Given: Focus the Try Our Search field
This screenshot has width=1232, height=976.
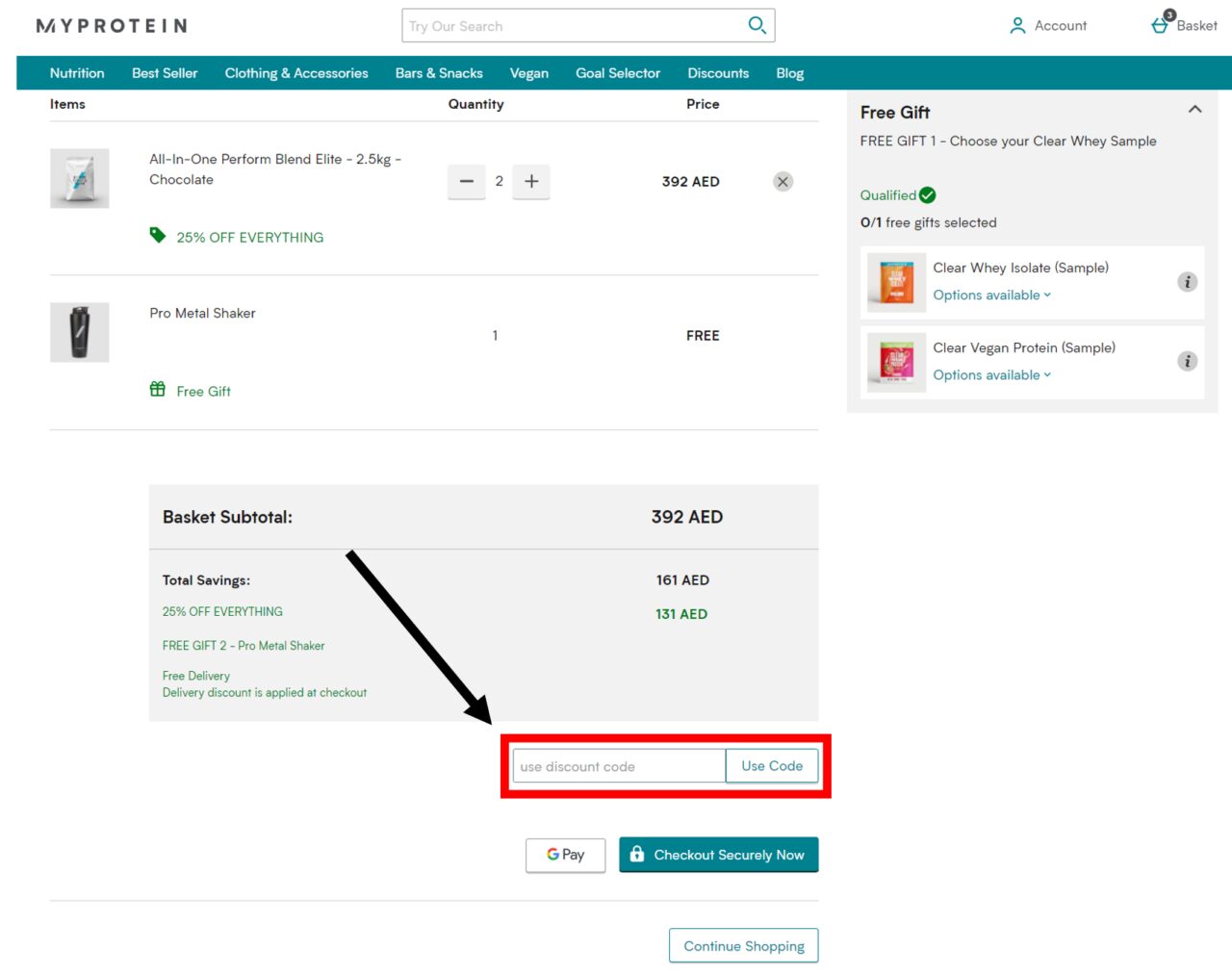Looking at the screenshot, I should pyautogui.click(x=573, y=26).
